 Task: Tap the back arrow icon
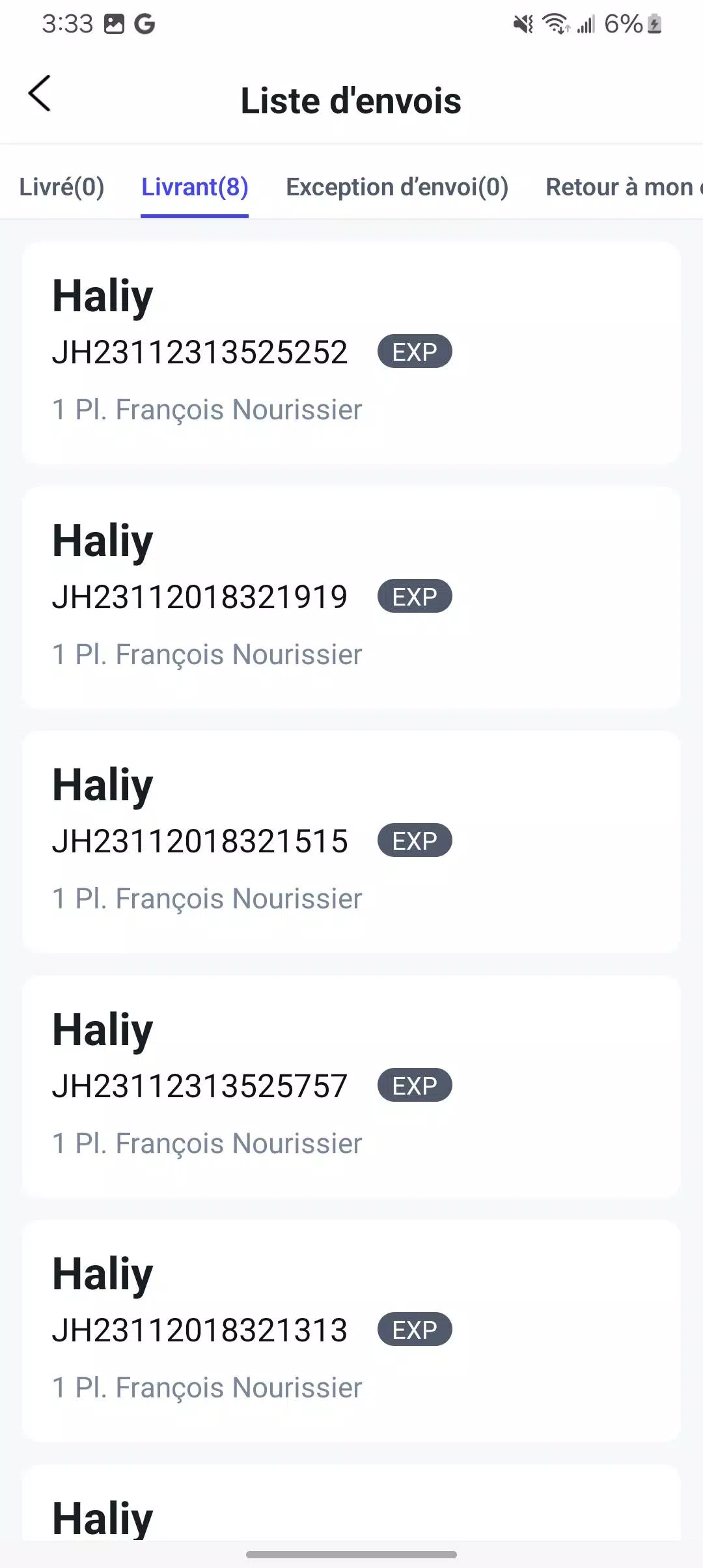tap(40, 94)
